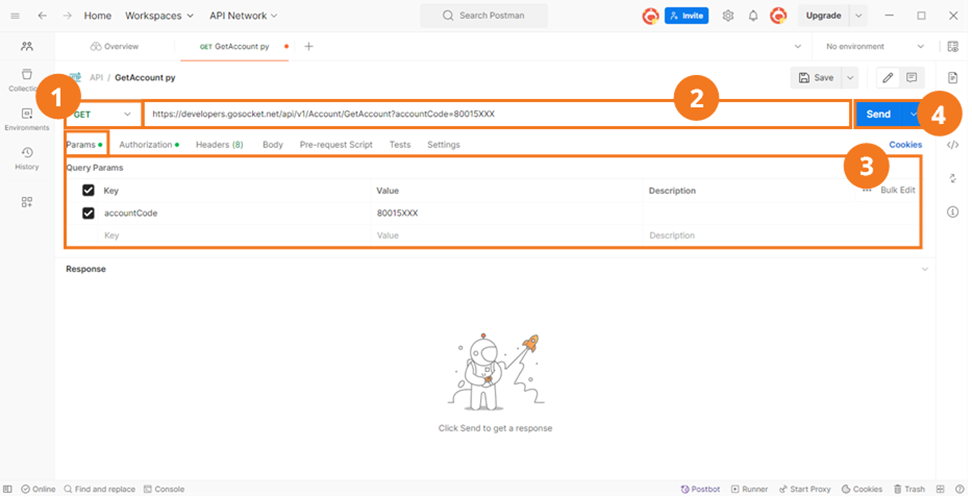Click the Search Postman box
972x497 pixels.
click(x=484, y=15)
